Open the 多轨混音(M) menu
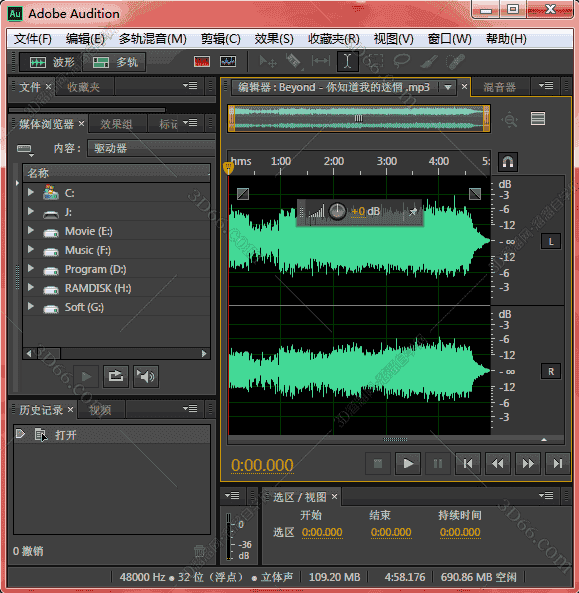The height and width of the screenshot is (593, 579). point(152,39)
